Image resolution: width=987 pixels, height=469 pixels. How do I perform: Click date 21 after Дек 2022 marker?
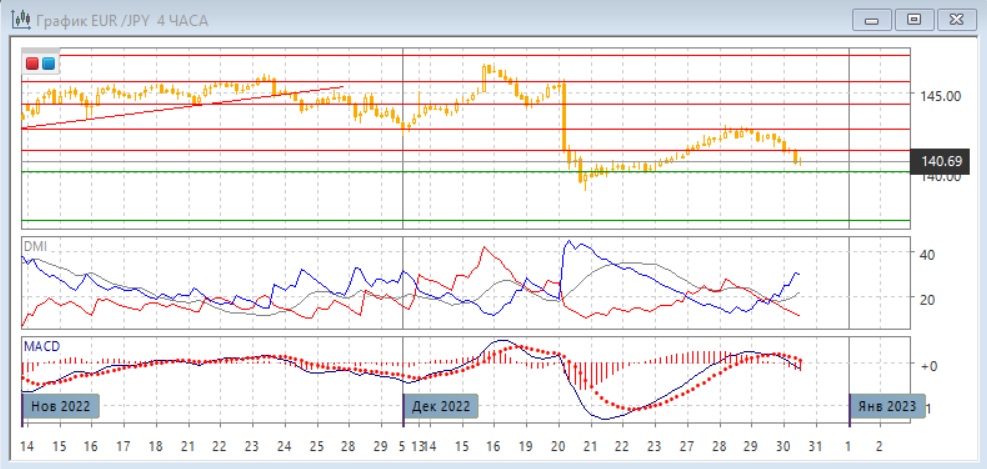590,444
